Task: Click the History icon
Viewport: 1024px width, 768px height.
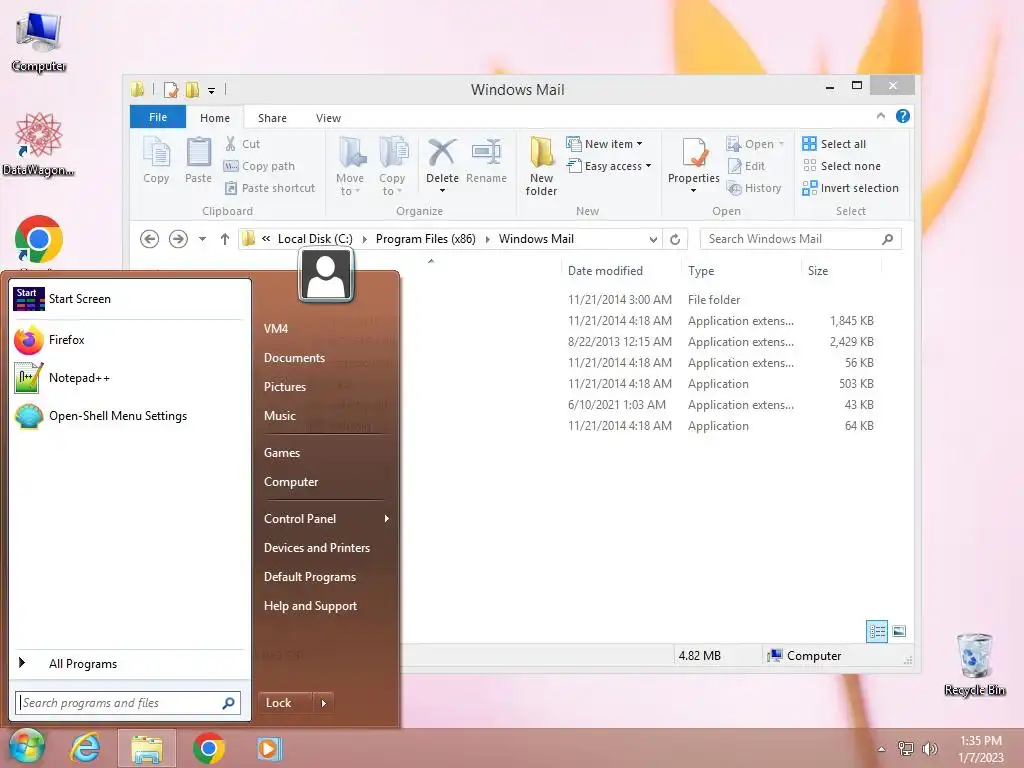Action: pyautogui.click(x=735, y=188)
